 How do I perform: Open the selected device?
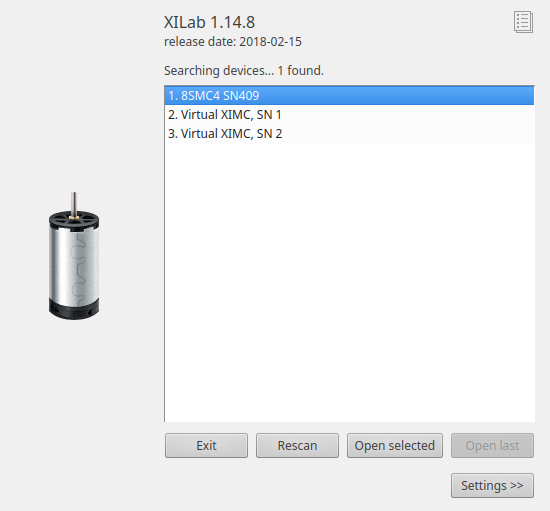[x=395, y=445]
